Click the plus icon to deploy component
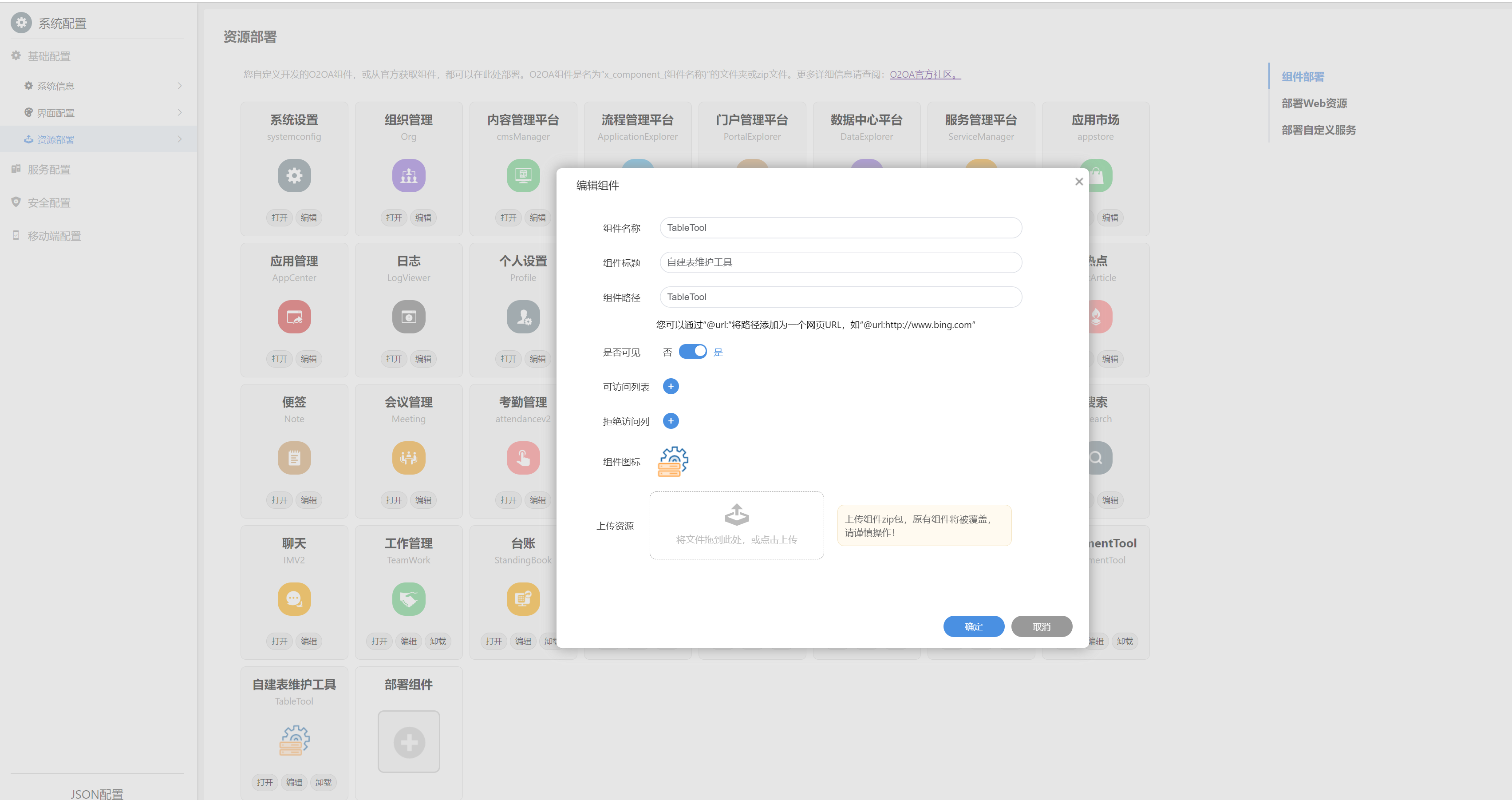The width and height of the screenshot is (1512, 800). click(409, 742)
